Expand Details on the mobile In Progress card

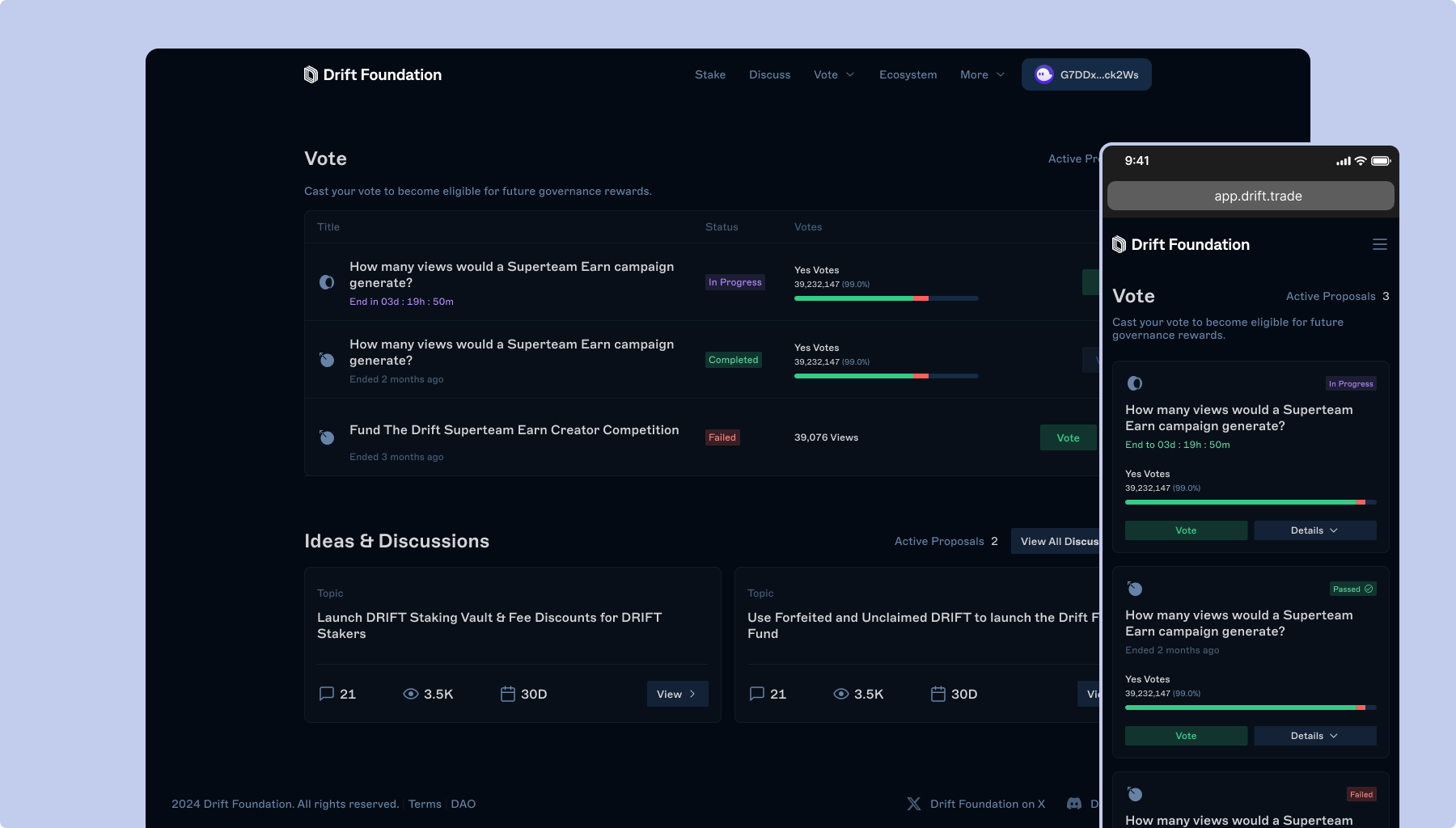coord(1315,530)
